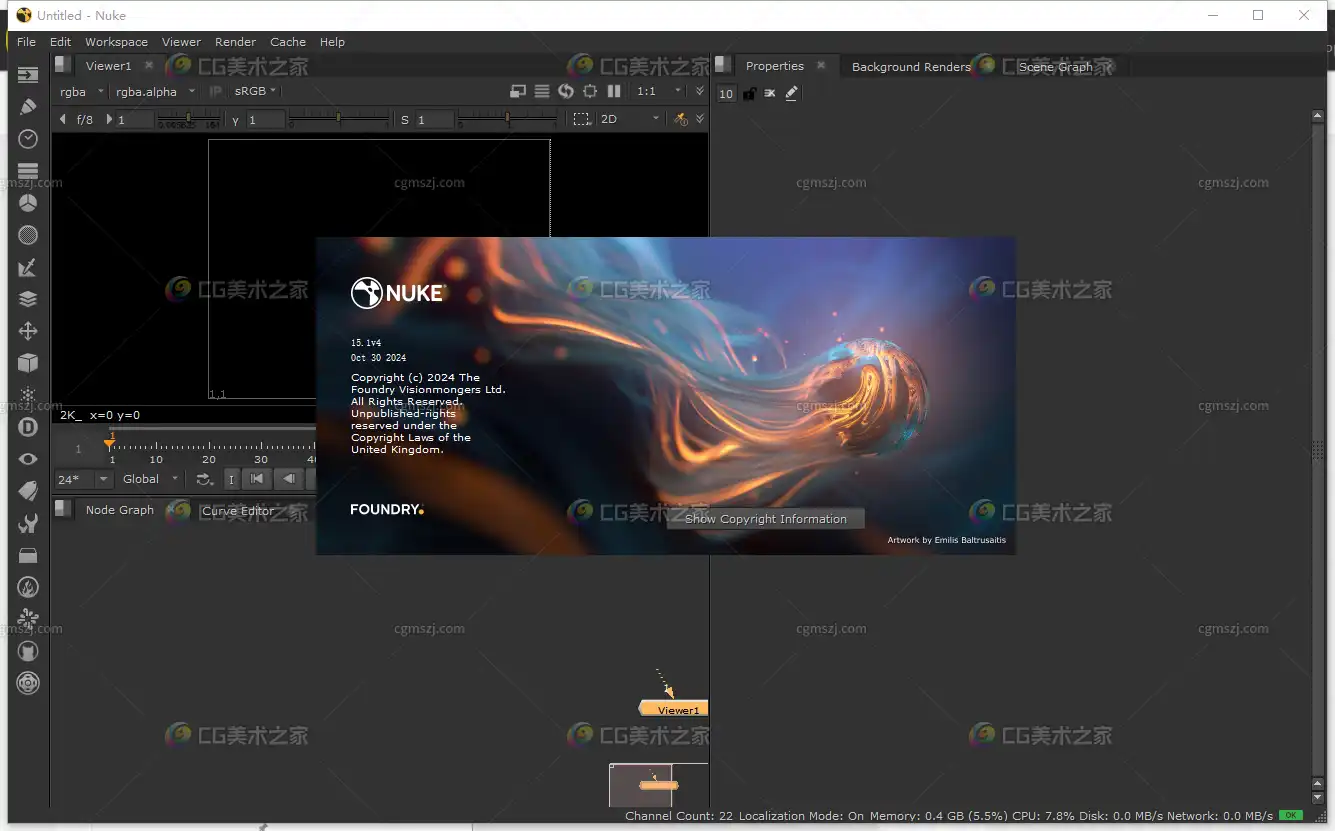Click Show Copyright Information button

coord(765,519)
